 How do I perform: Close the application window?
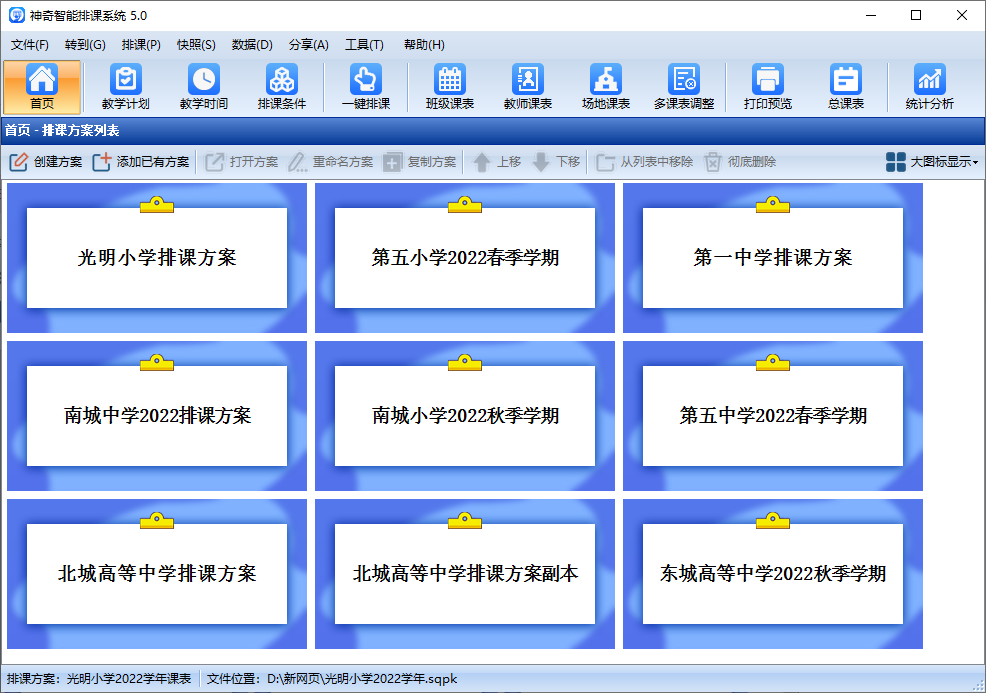click(x=961, y=15)
